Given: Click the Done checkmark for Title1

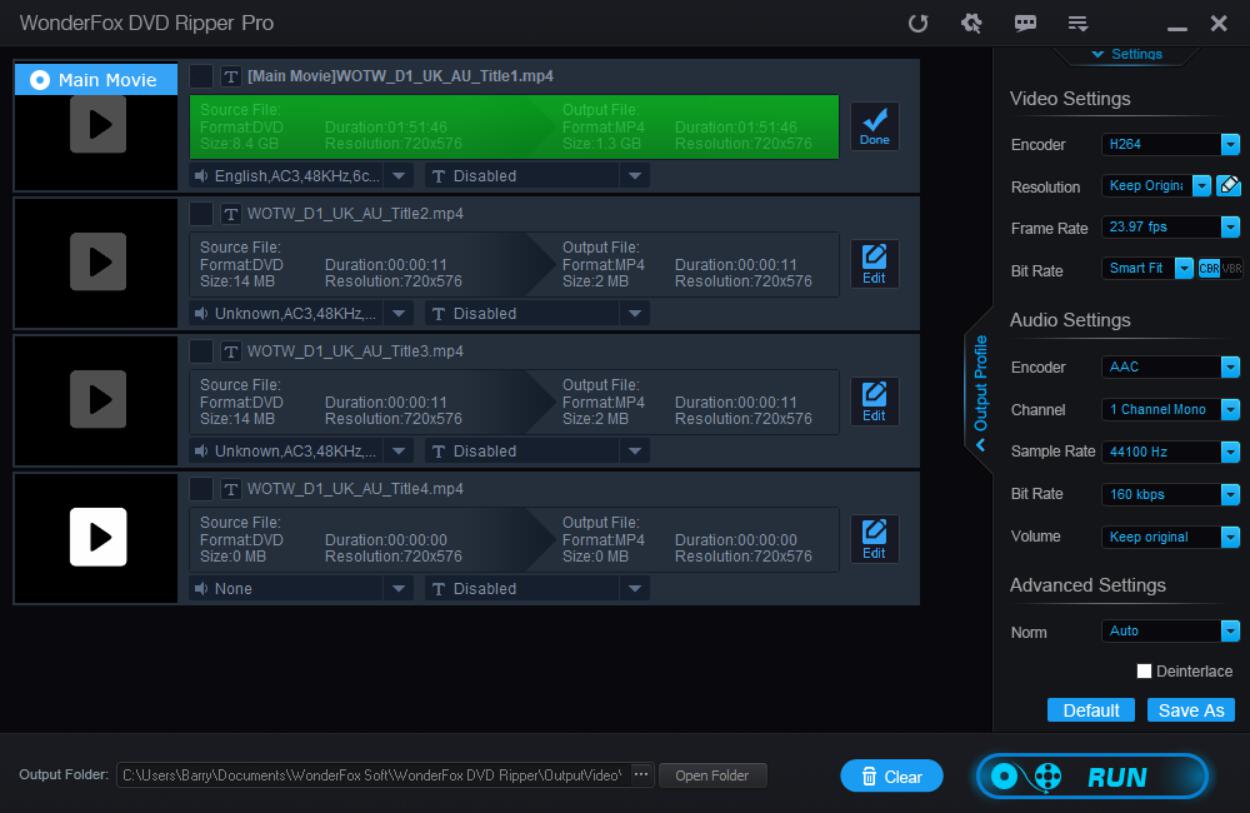Looking at the screenshot, I should [x=874, y=127].
